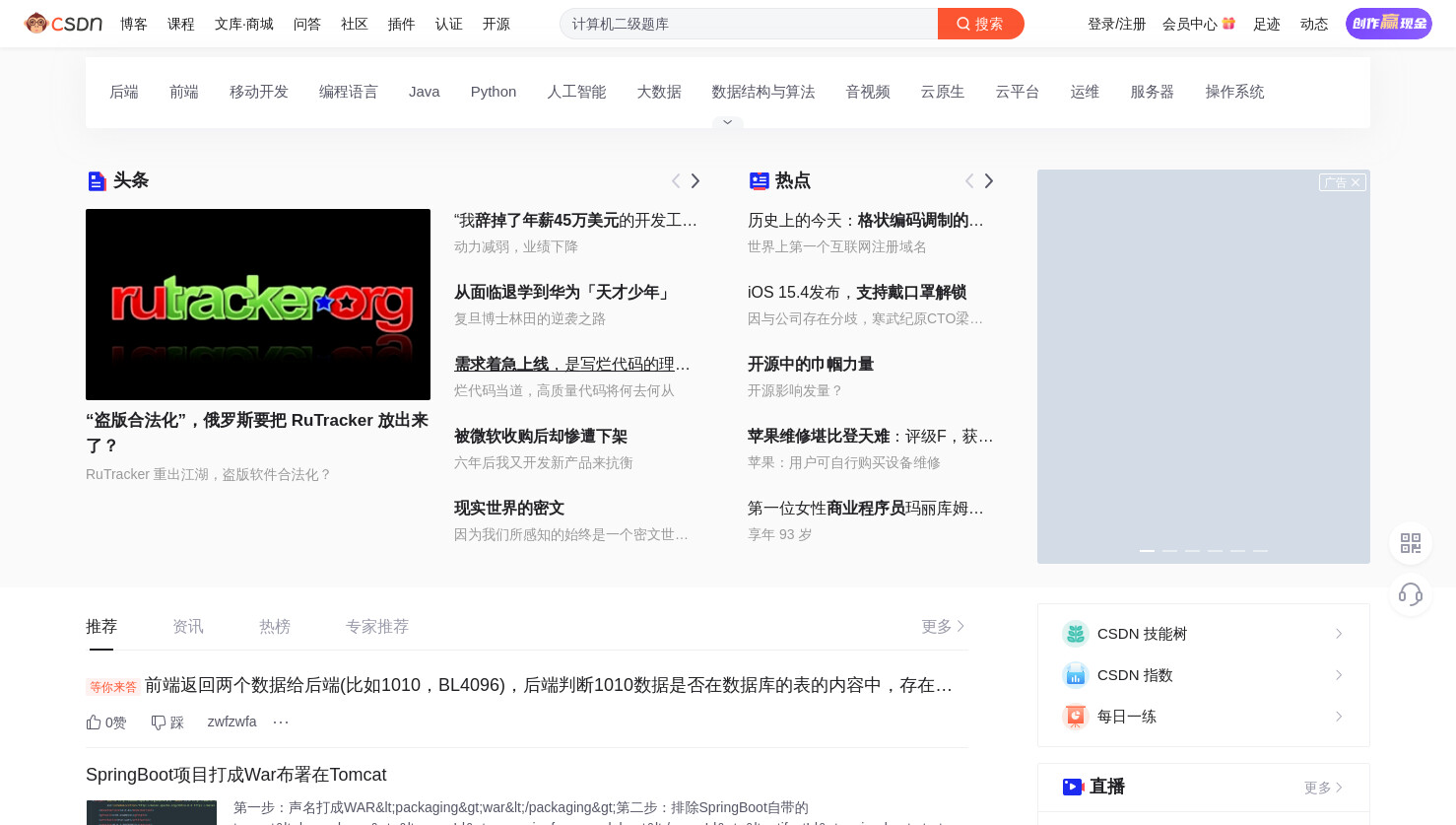Image resolution: width=1456 pixels, height=825 pixels.
Task: Open author zwfzwfa profile
Action: (232, 722)
